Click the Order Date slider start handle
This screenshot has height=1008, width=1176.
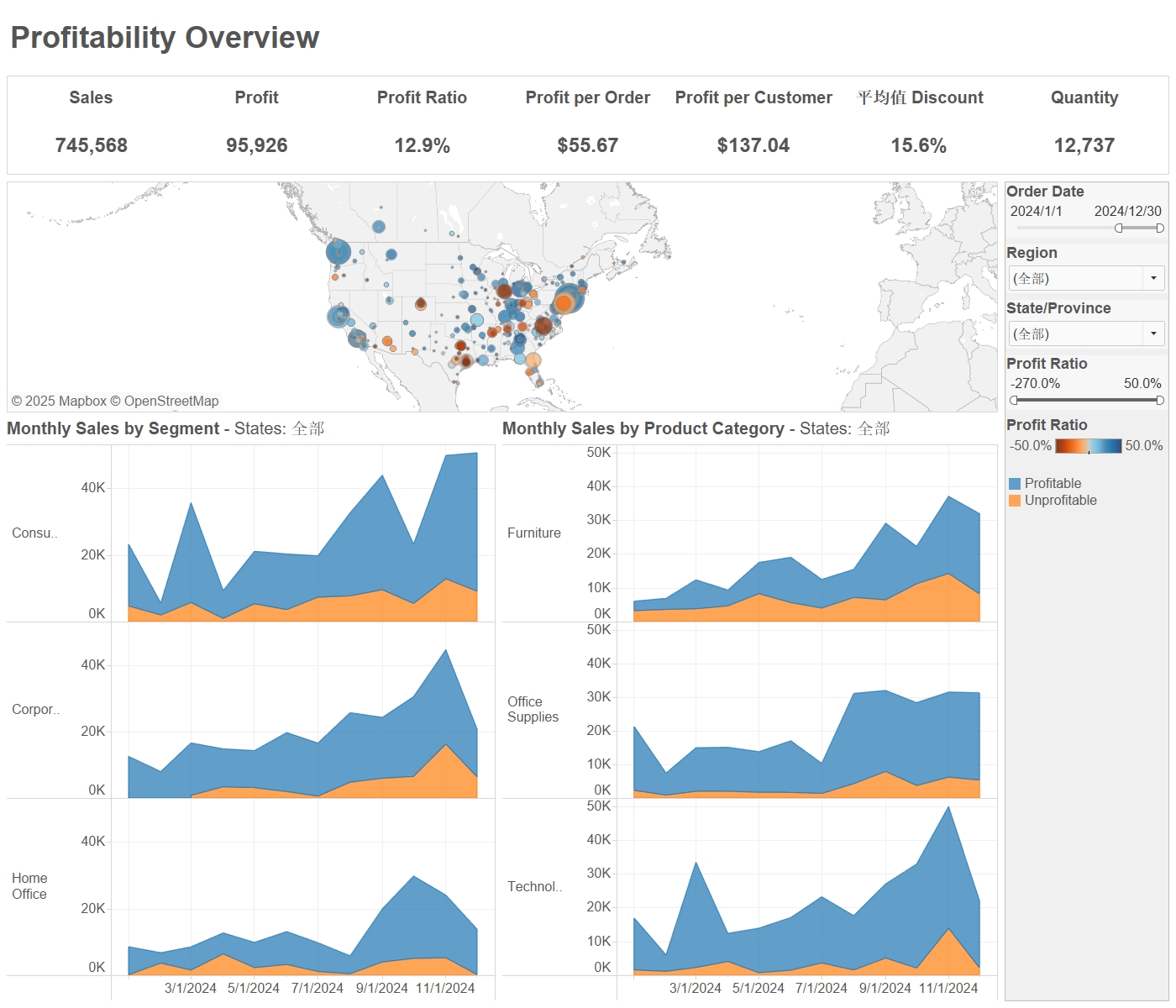point(1118,228)
